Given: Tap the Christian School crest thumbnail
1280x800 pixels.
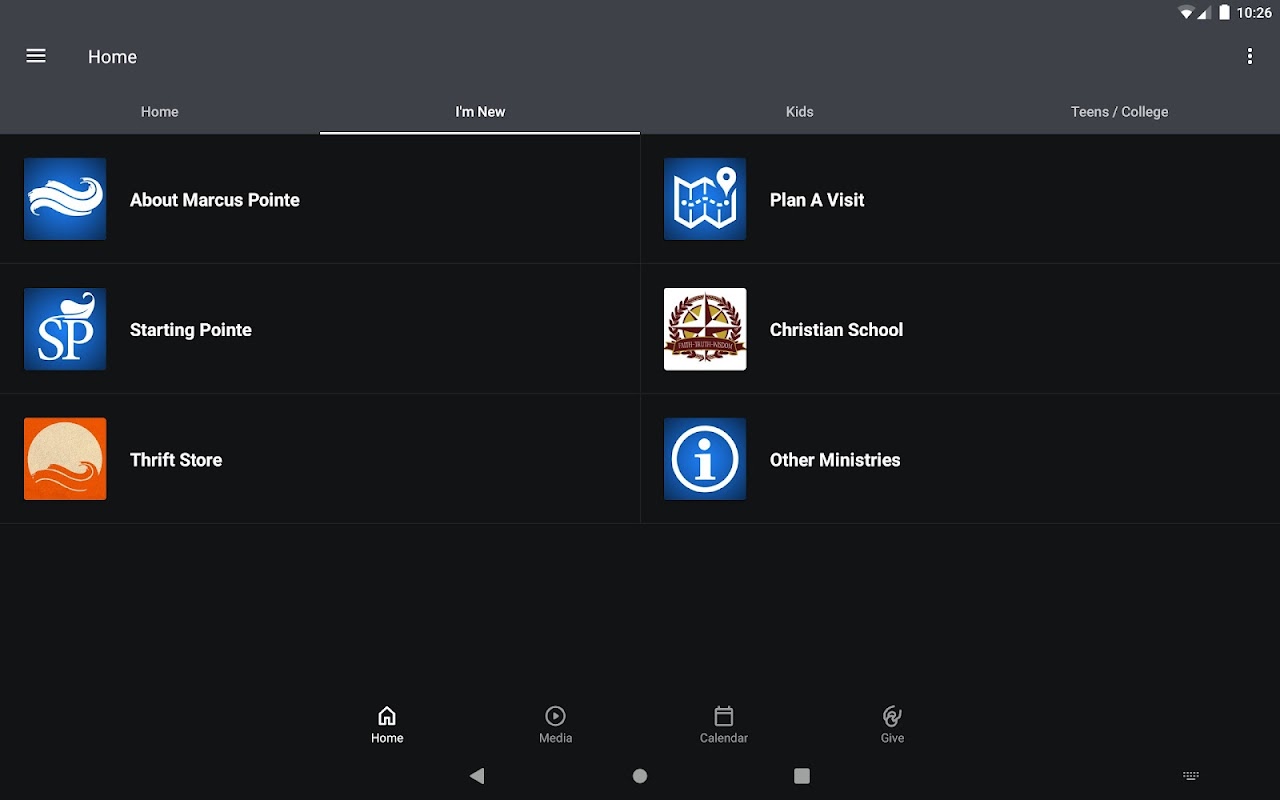Looking at the screenshot, I should coord(705,329).
